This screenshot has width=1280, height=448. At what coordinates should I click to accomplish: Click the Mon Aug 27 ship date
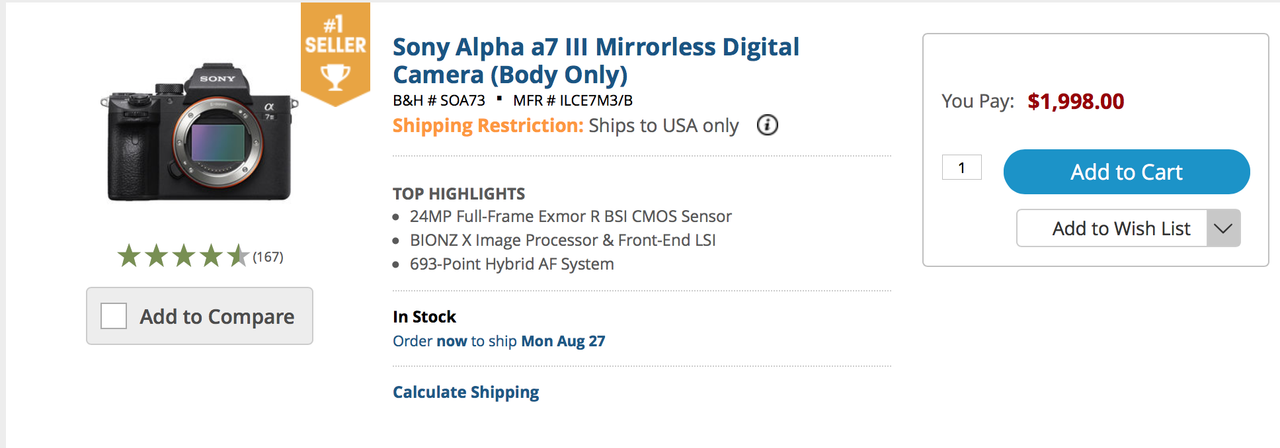[x=563, y=341]
